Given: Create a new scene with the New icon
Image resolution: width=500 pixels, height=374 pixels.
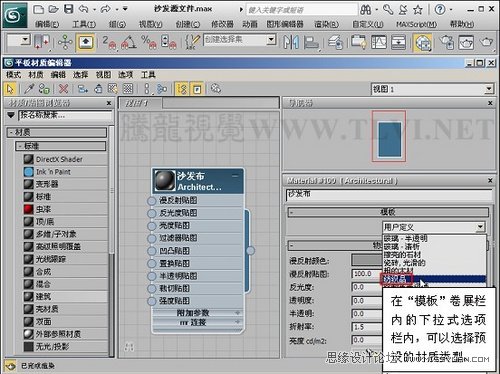Looking at the screenshot, I should coord(39,9).
